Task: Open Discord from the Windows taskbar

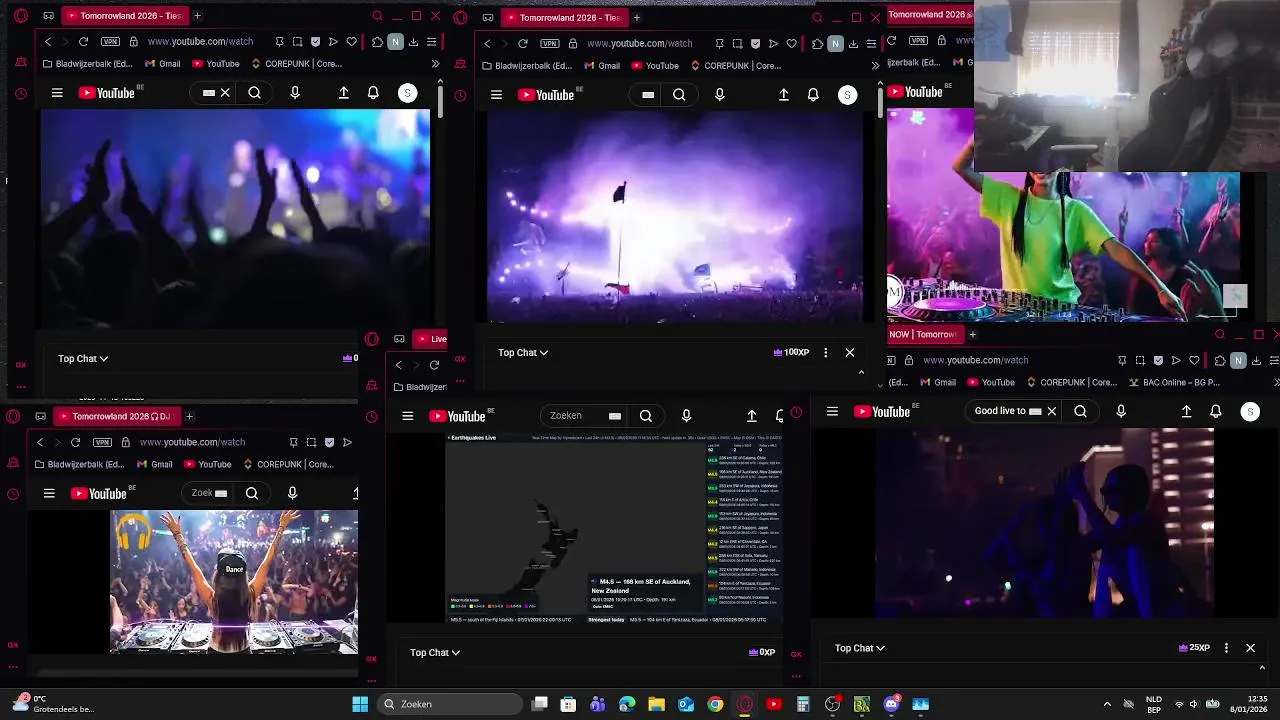Action: (x=892, y=704)
